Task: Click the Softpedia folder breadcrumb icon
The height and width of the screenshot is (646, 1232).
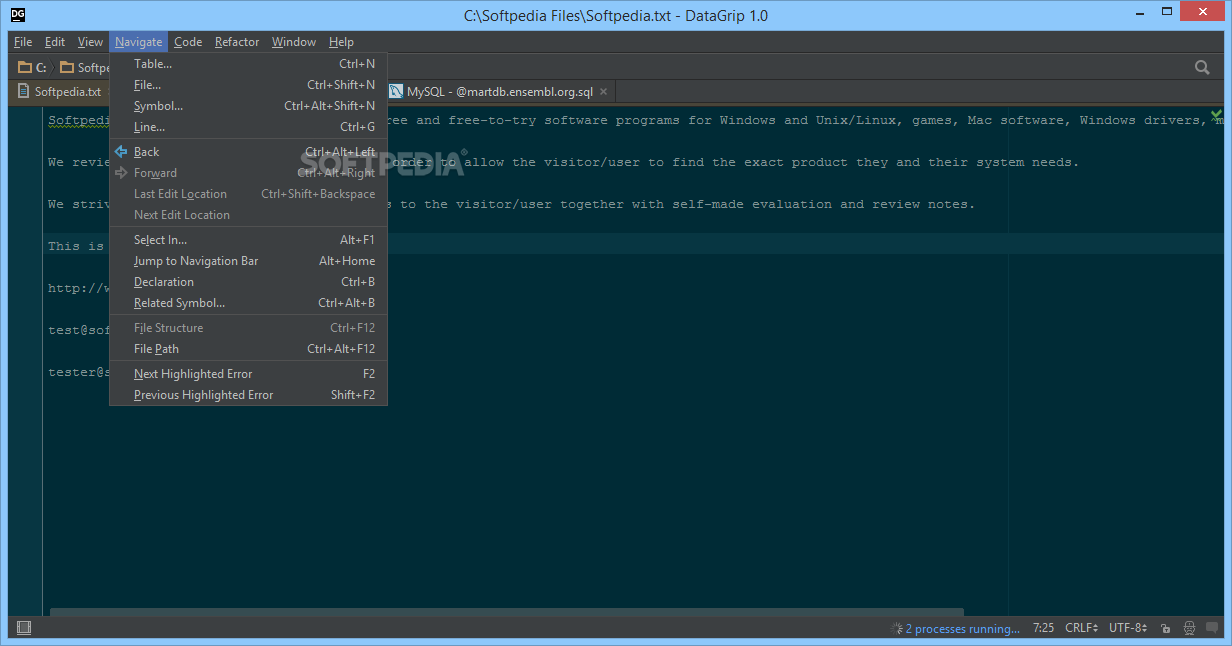Action: [67, 68]
